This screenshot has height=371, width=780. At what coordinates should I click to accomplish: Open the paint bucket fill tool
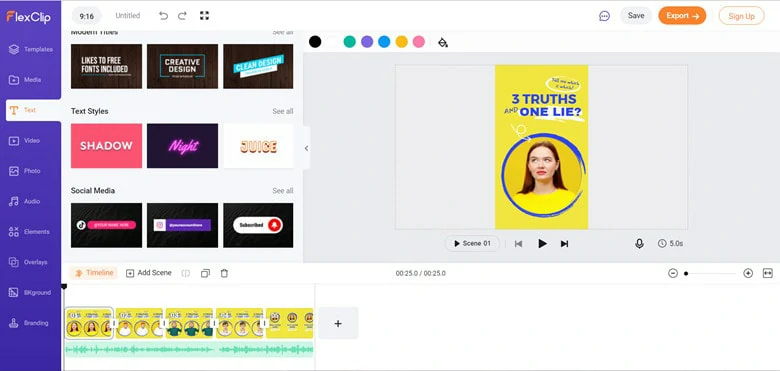443,42
